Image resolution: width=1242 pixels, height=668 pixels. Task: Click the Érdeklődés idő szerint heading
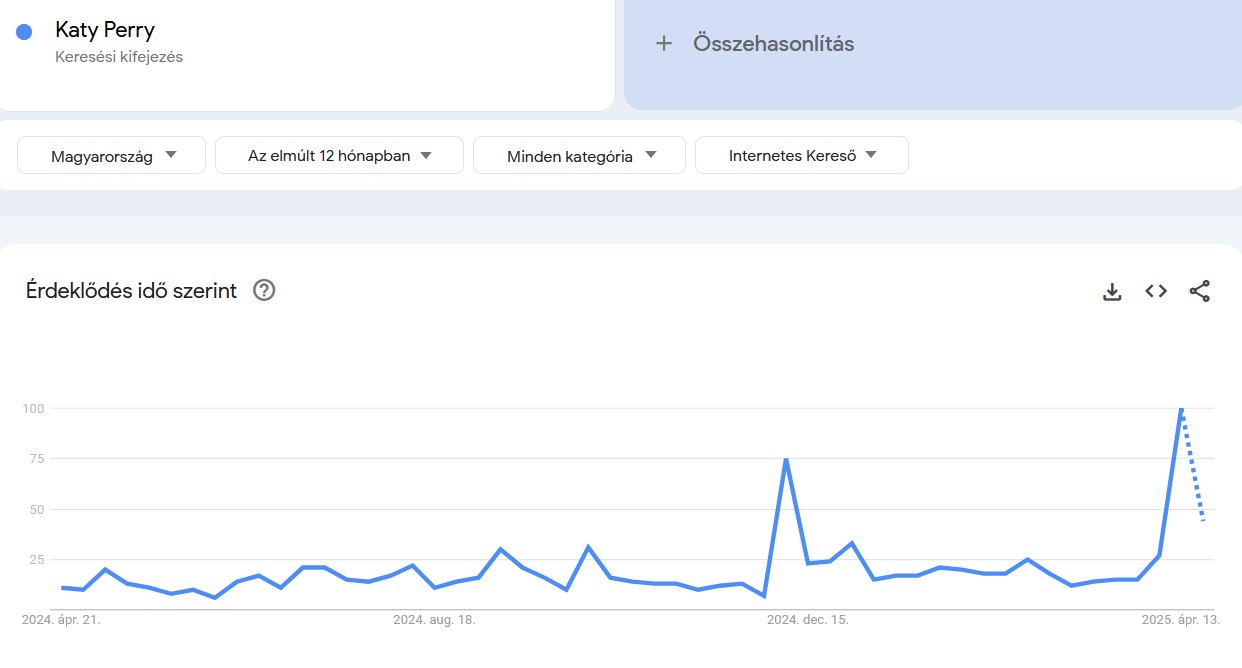[x=131, y=291]
